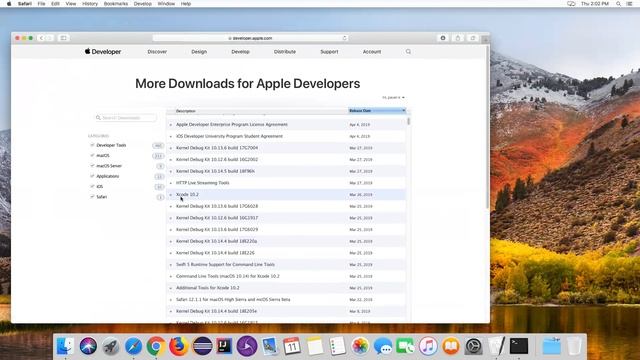
Task: Open the Bookmarks menu
Action: (116, 4)
